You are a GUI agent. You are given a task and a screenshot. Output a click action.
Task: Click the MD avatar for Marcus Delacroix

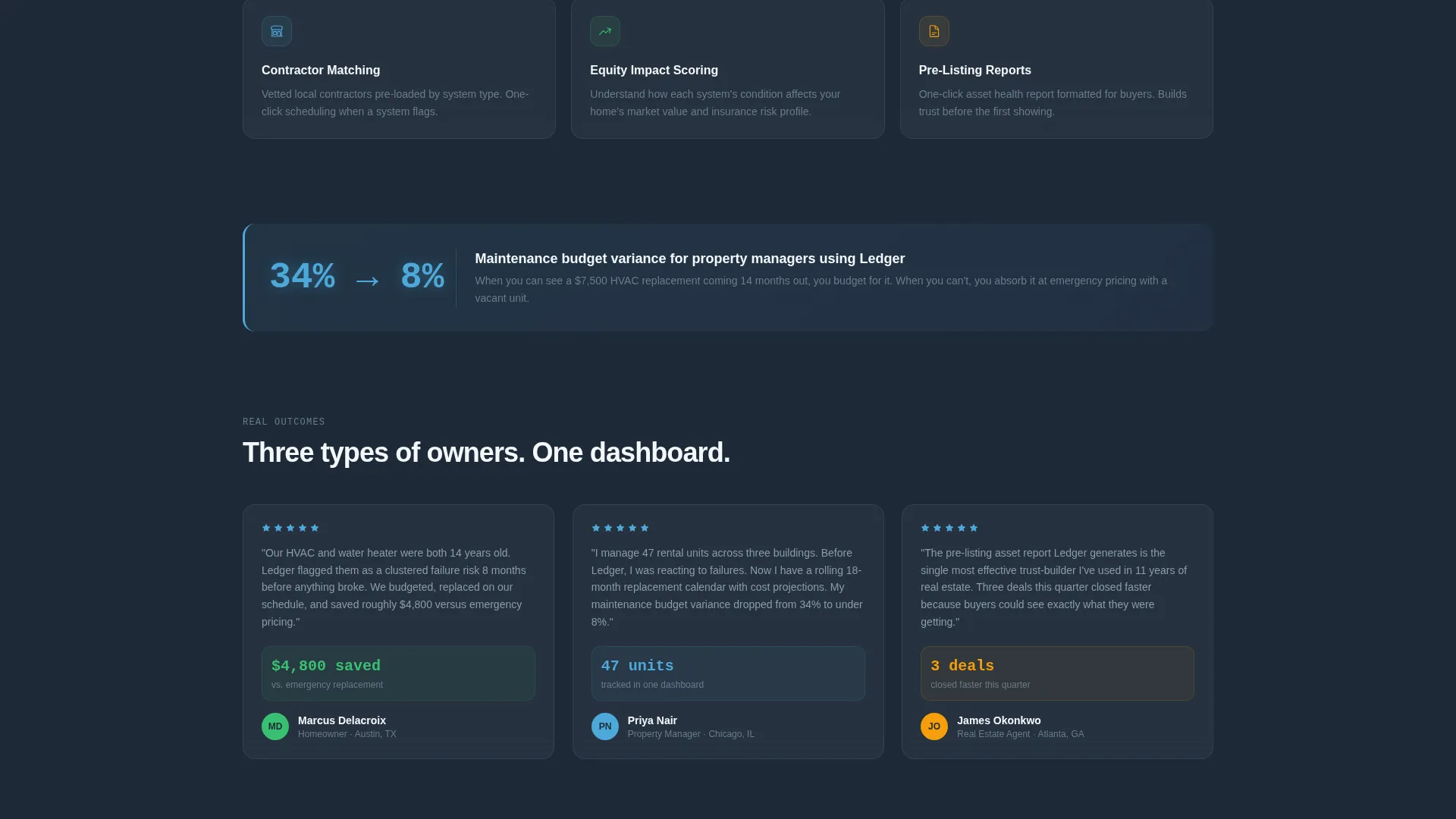[x=275, y=726]
